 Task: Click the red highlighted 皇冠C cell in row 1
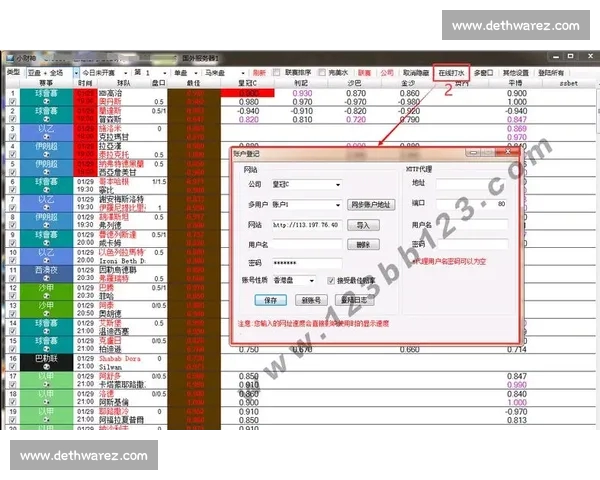pyautogui.click(x=248, y=93)
